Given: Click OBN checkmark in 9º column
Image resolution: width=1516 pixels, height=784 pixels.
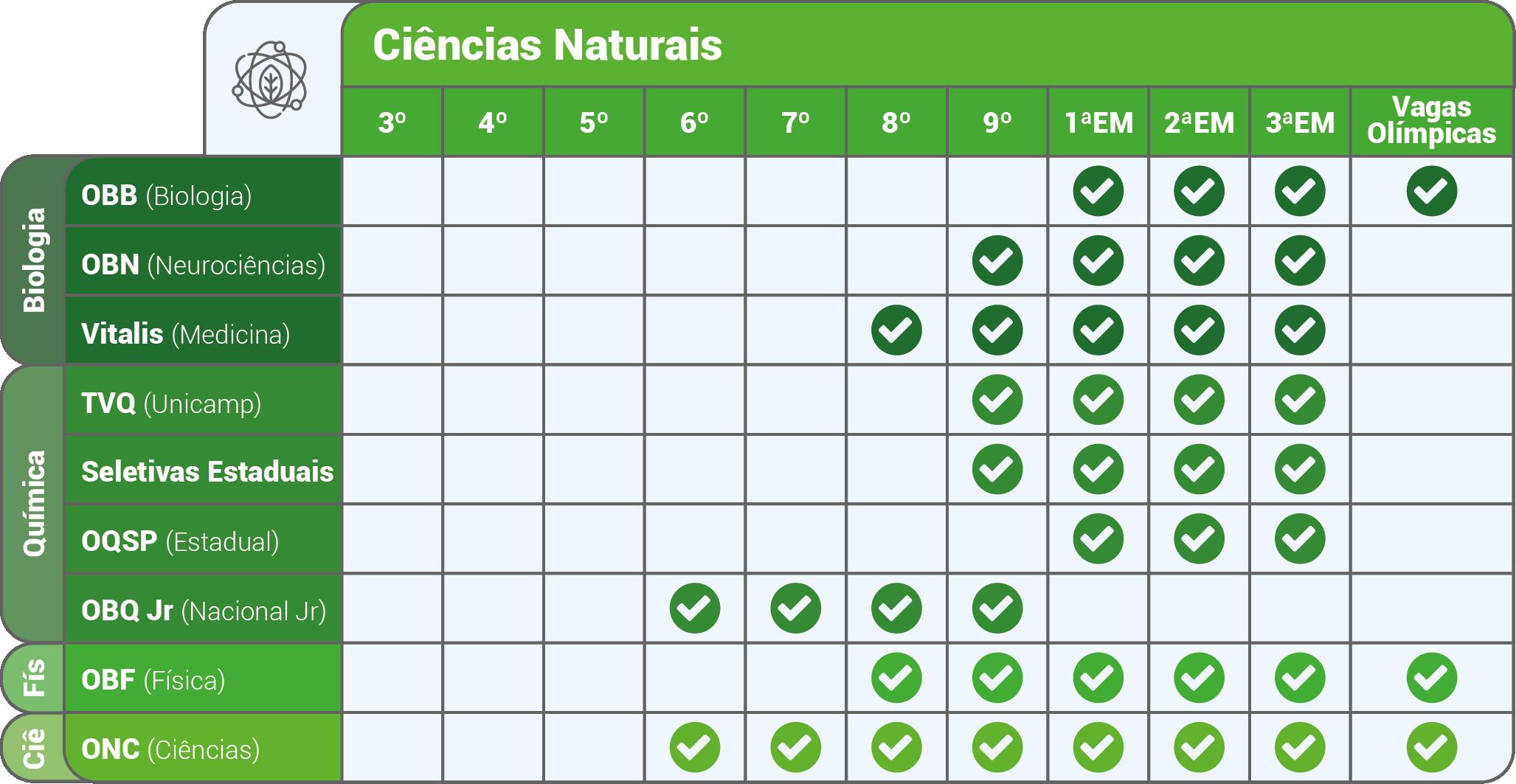Looking at the screenshot, I should (x=997, y=260).
